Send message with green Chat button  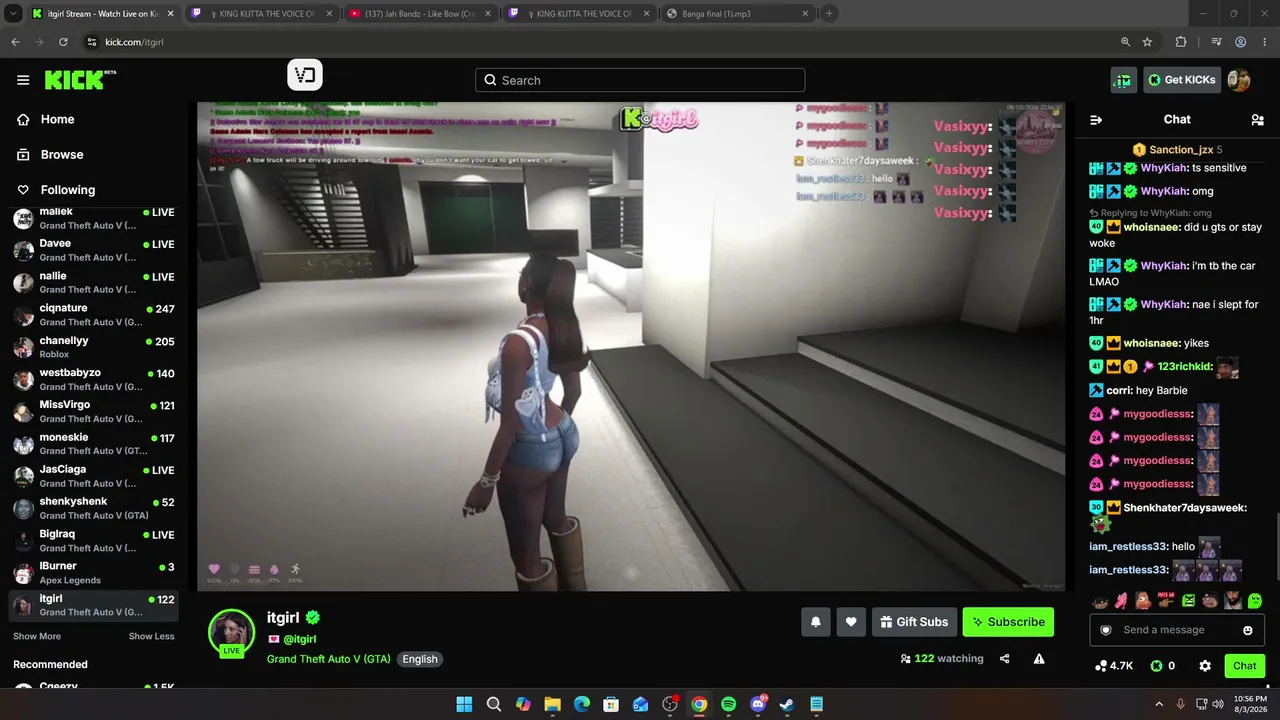coord(1245,666)
